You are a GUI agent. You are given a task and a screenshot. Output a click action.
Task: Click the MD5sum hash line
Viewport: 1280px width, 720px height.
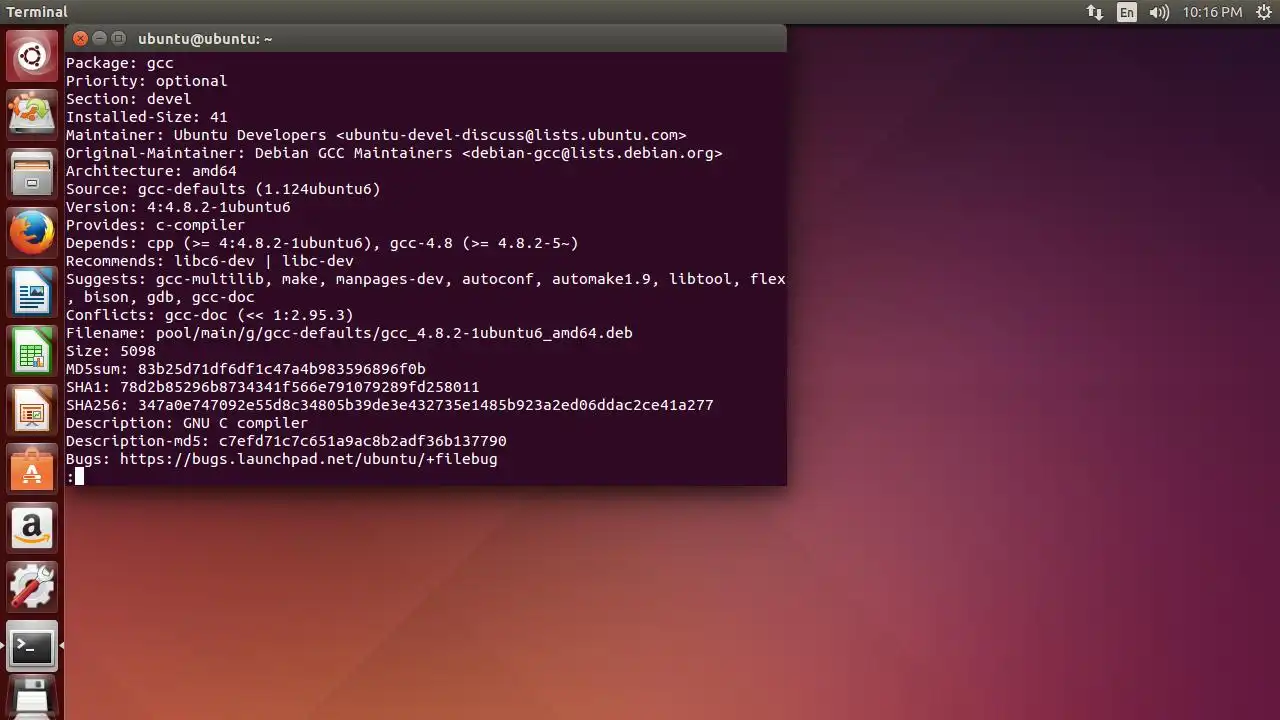pos(246,369)
